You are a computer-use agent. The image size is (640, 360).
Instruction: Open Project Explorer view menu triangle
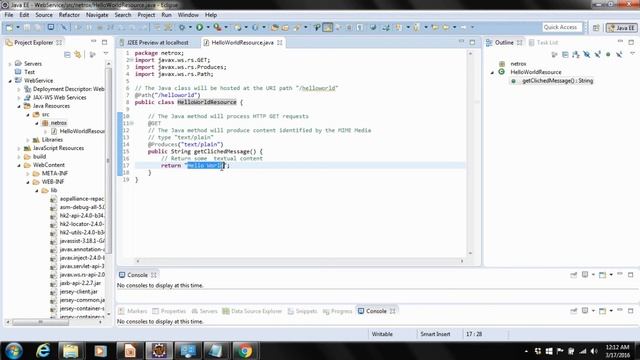pyautogui.click(x=106, y=54)
